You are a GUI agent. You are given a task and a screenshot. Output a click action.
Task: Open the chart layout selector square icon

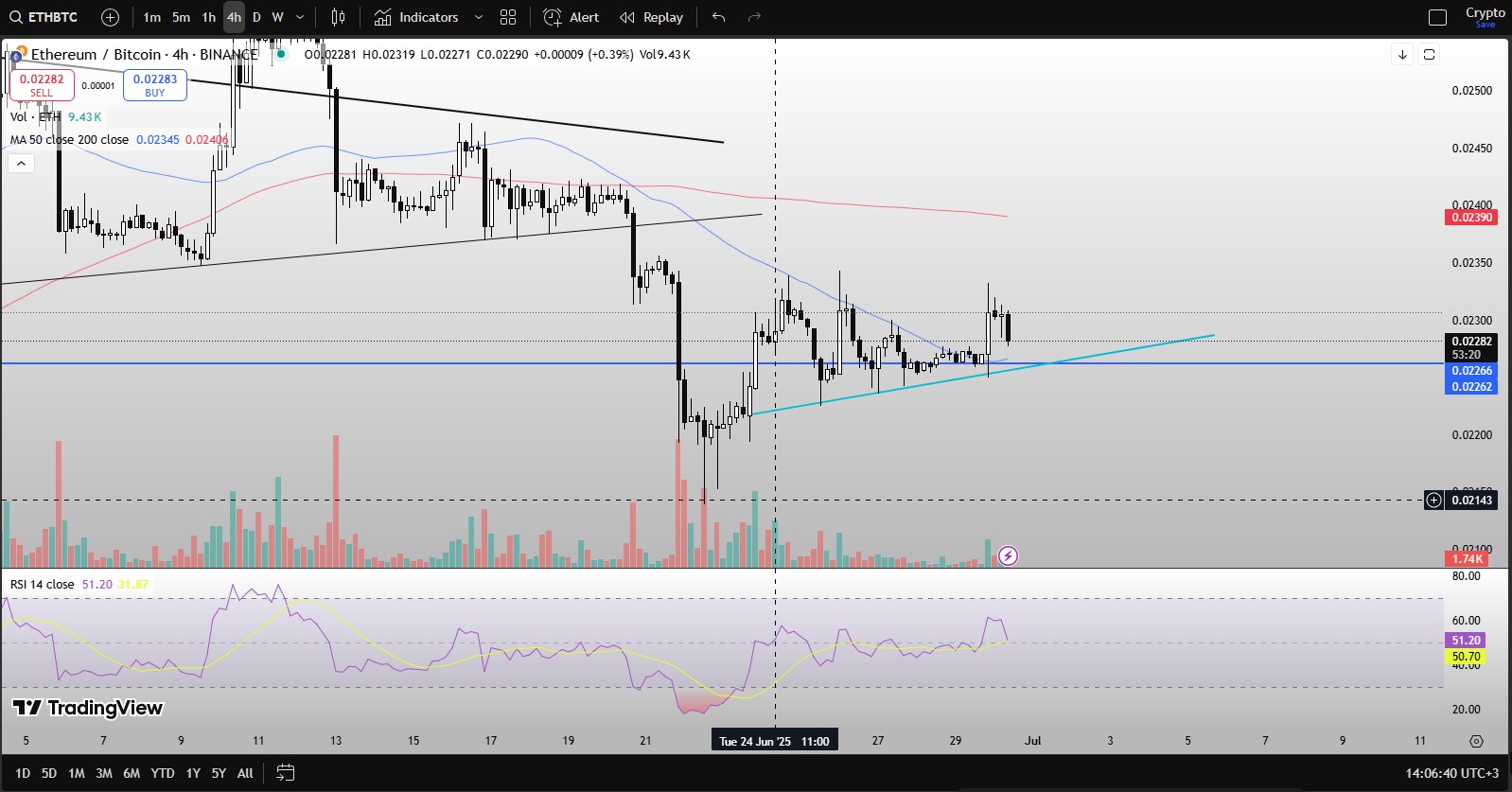click(1437, 17)
